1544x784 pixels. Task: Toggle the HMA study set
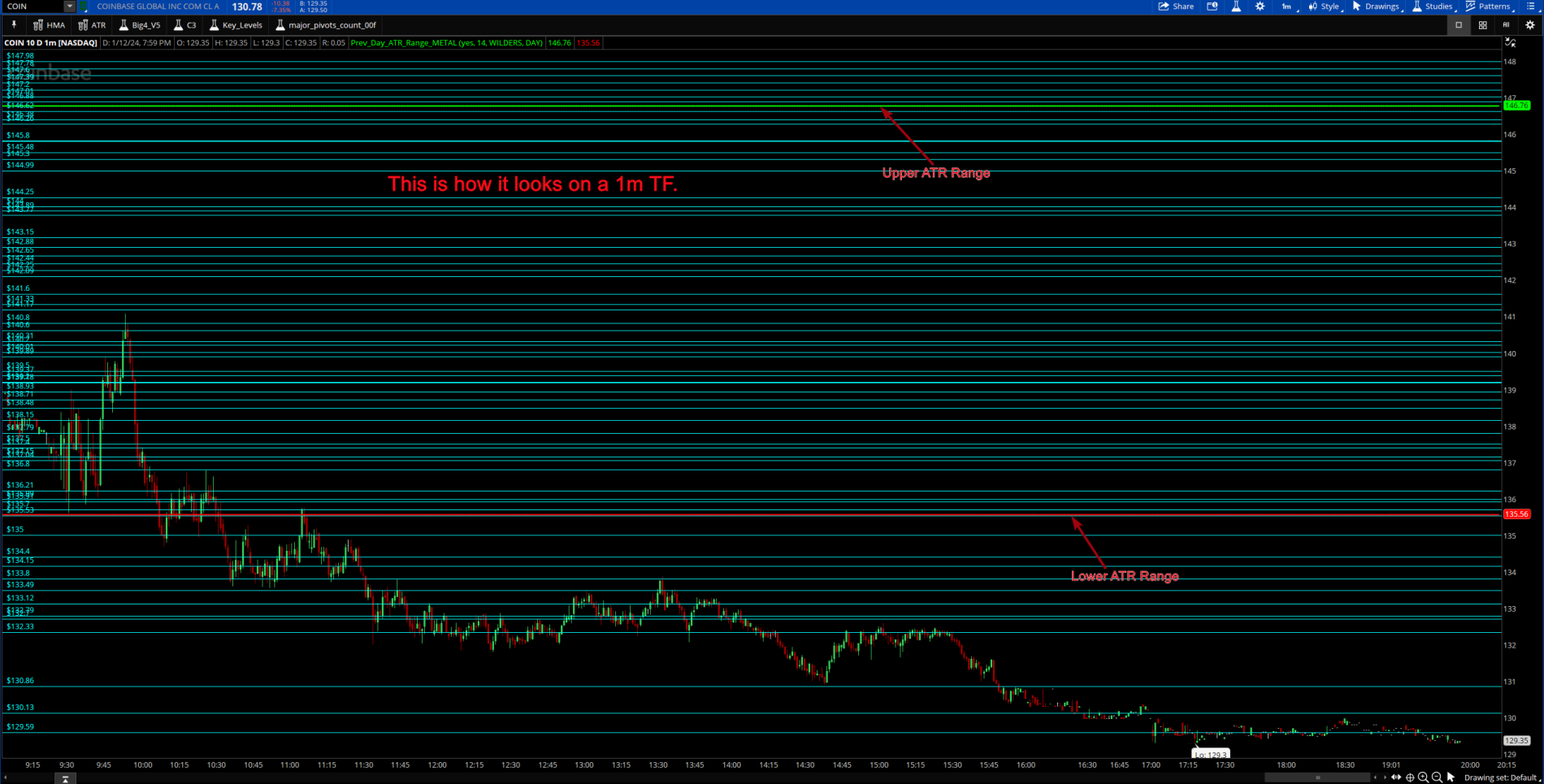49,25
